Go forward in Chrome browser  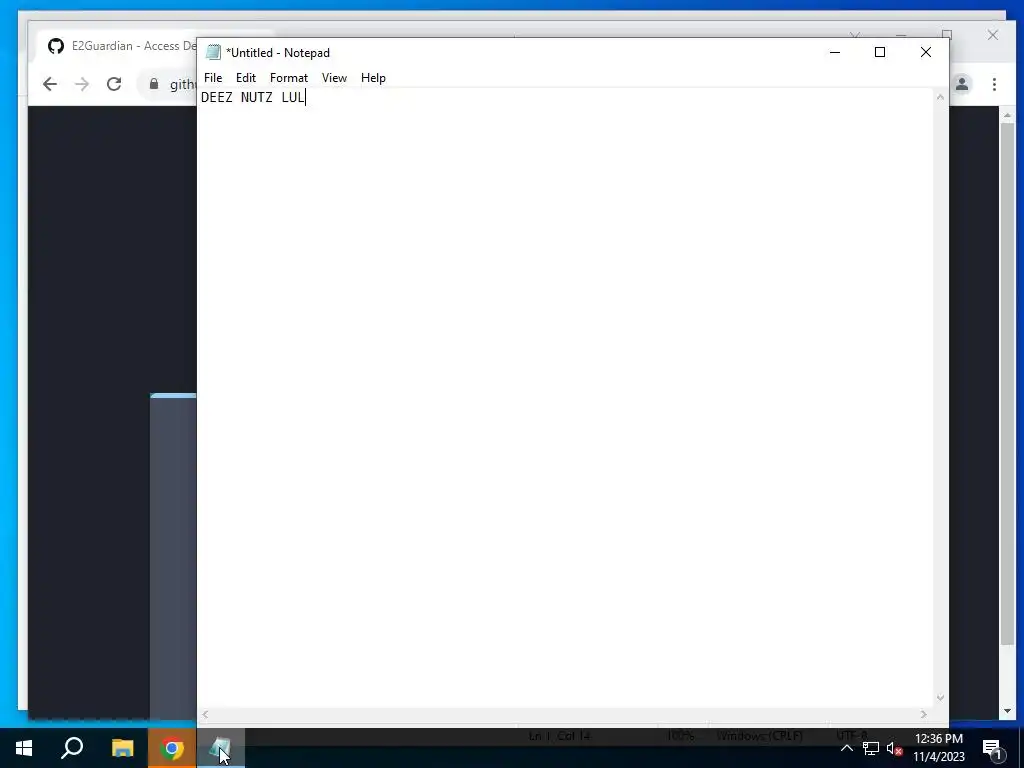pos(82,84)
